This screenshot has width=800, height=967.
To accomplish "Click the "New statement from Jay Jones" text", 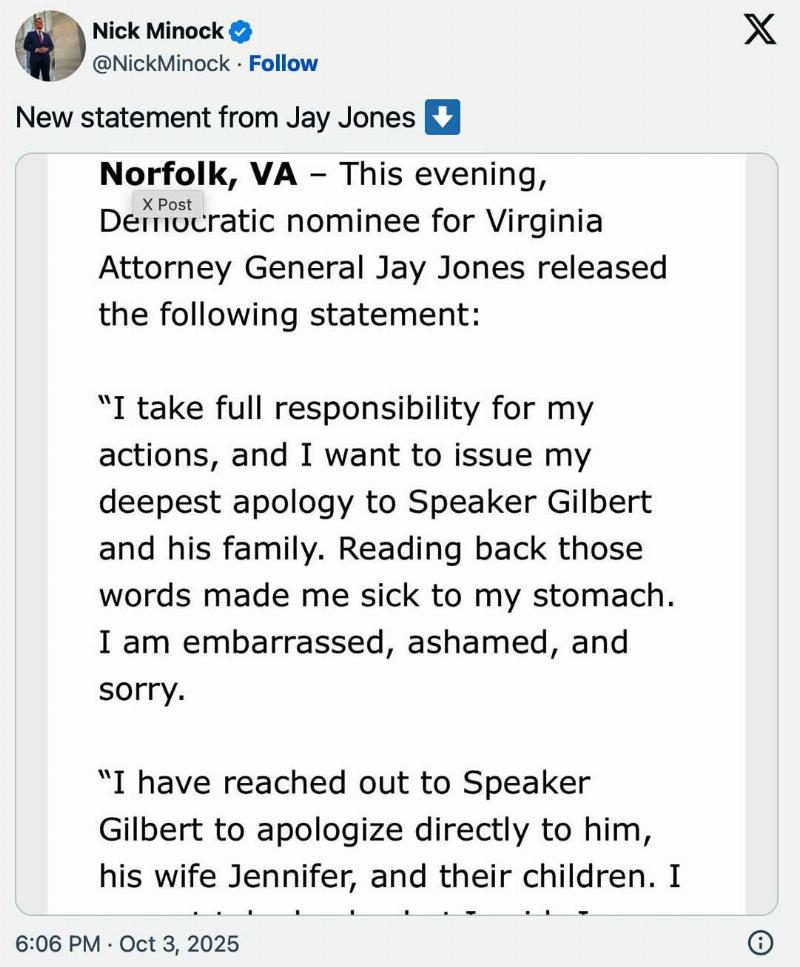I will pos(215,117).
